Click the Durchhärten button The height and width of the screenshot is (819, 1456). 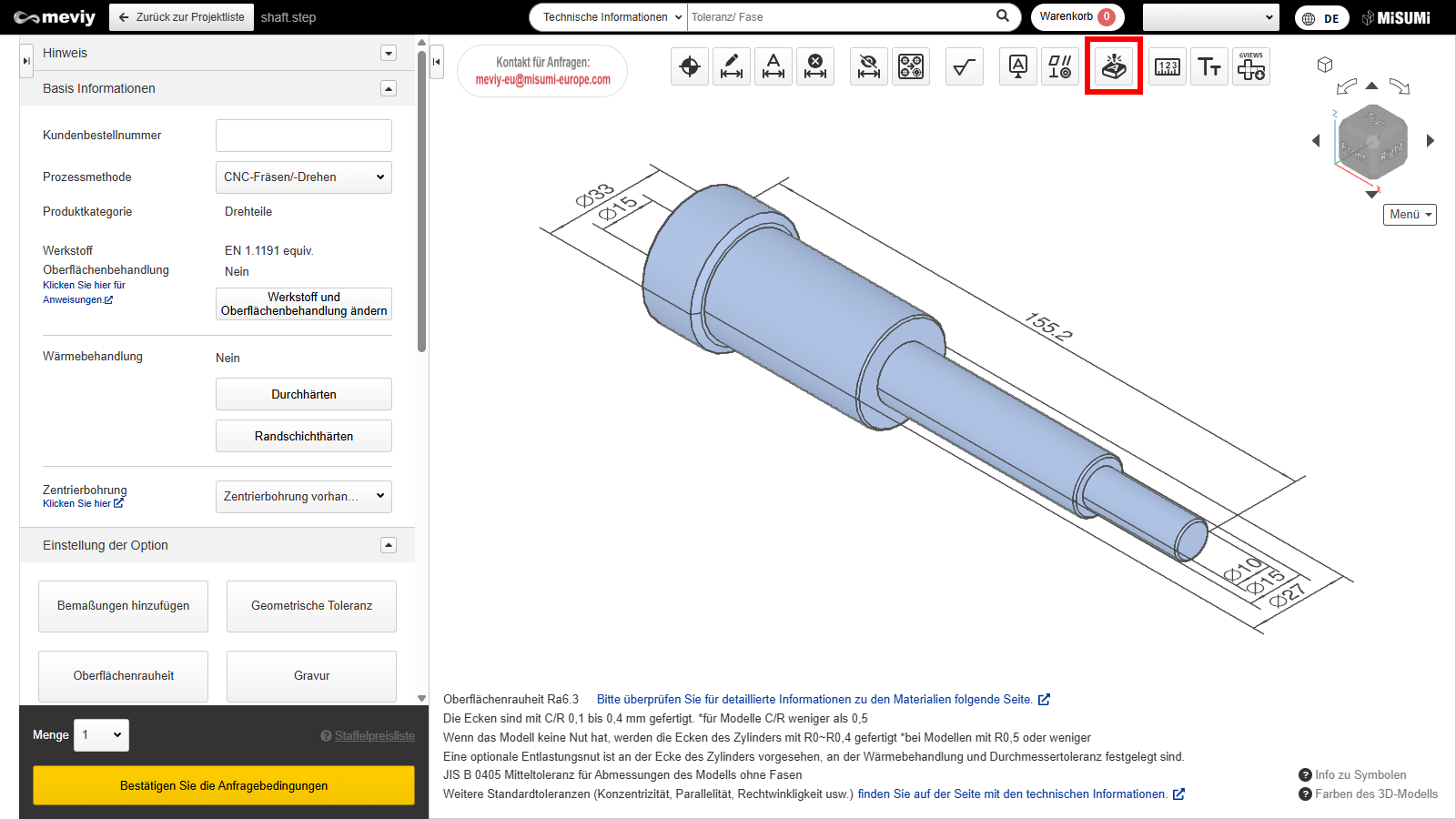pos(303,395)
